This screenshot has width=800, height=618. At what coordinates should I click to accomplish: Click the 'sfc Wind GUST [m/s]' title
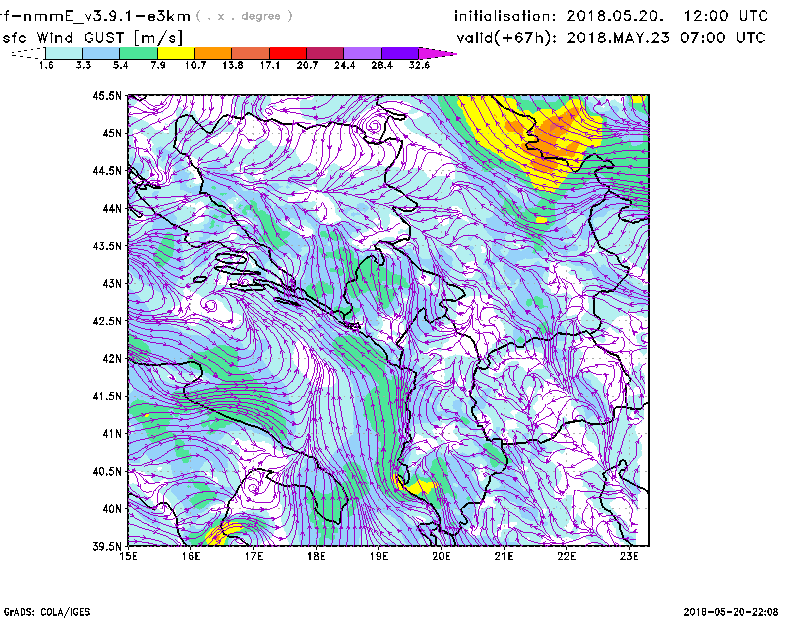point(92,38)
